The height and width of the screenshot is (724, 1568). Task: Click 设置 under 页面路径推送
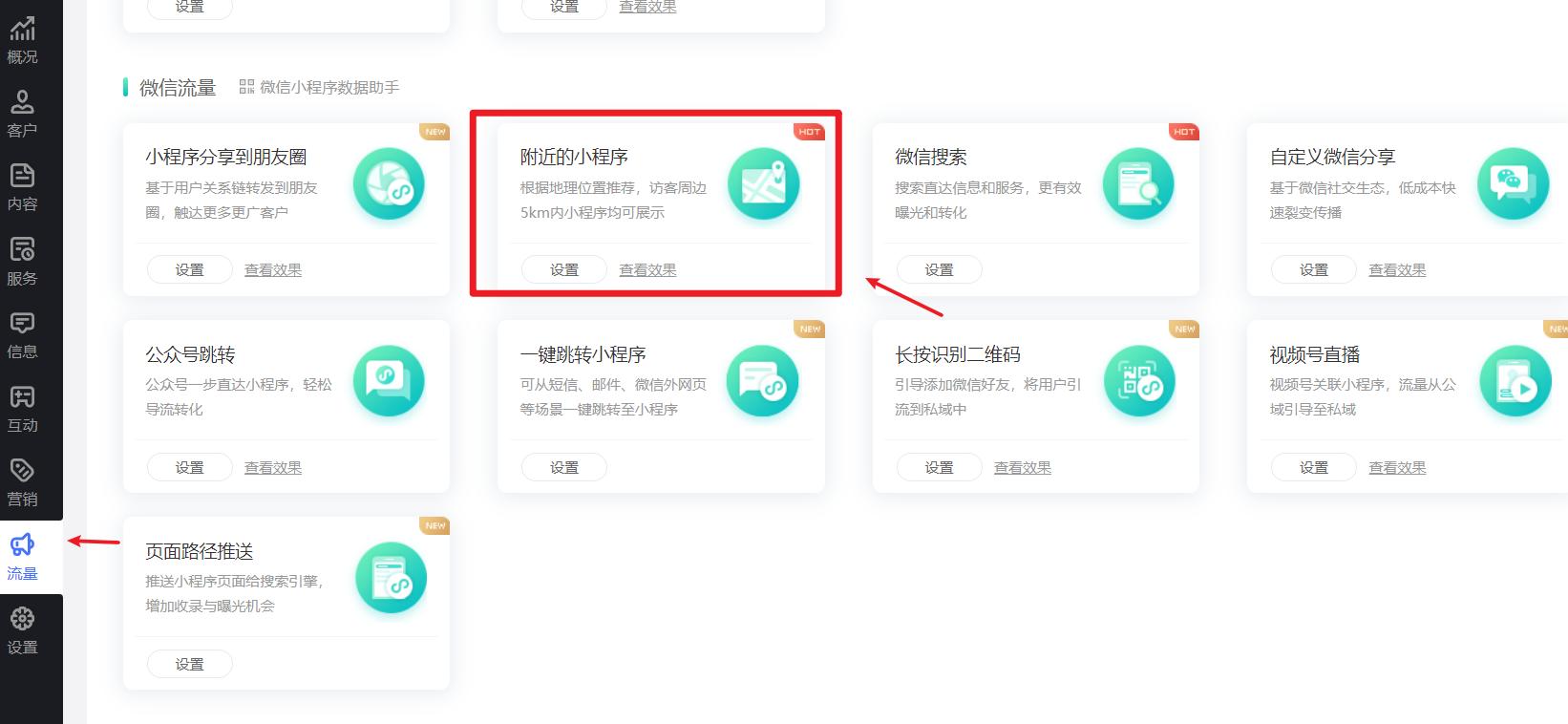(189, 664)
